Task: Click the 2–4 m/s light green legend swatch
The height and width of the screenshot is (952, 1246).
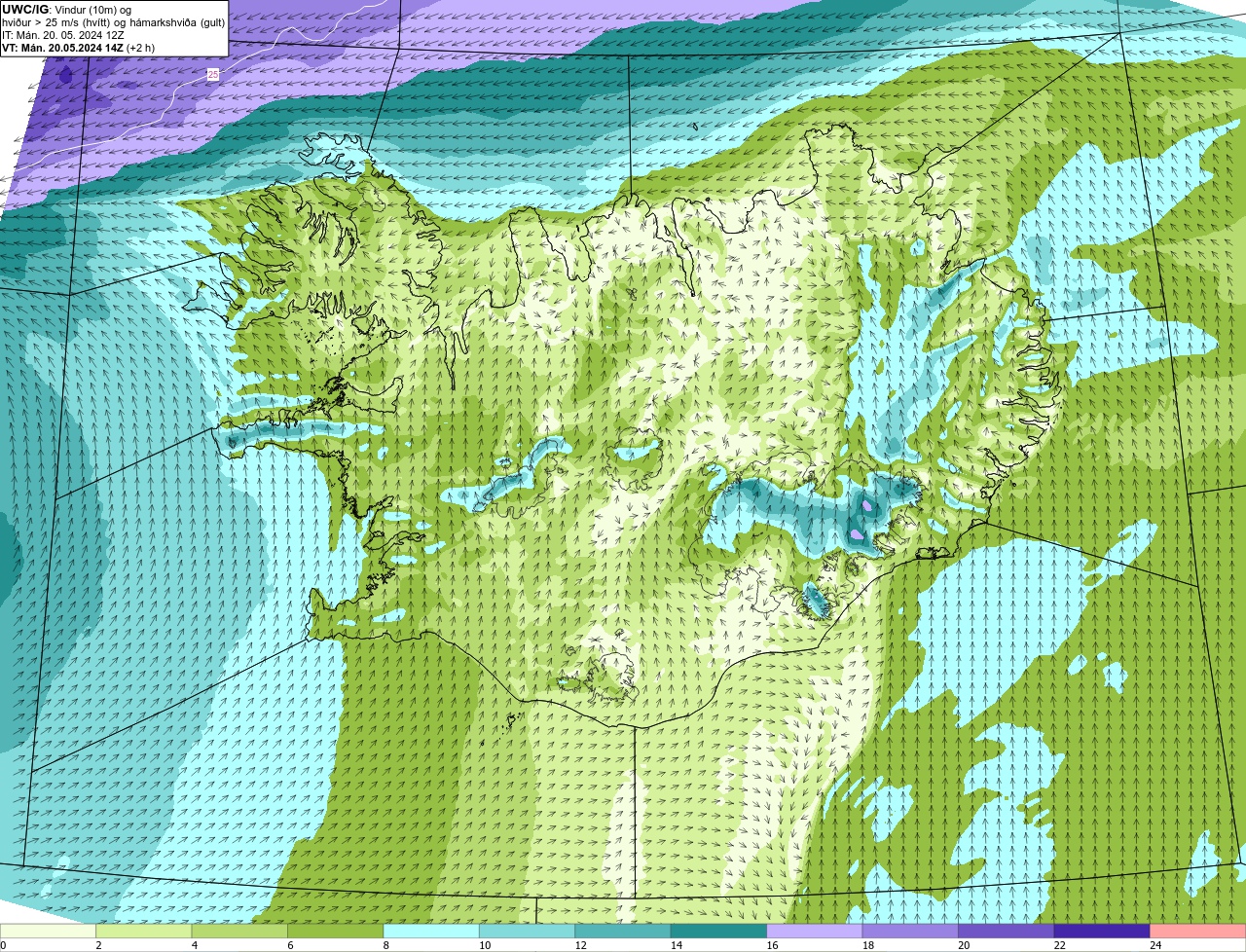Action: tap(144, 931)
